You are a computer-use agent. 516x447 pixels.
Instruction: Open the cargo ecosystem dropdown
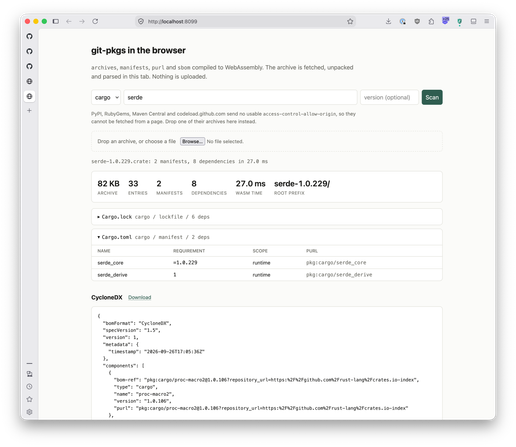coord(106,97)
